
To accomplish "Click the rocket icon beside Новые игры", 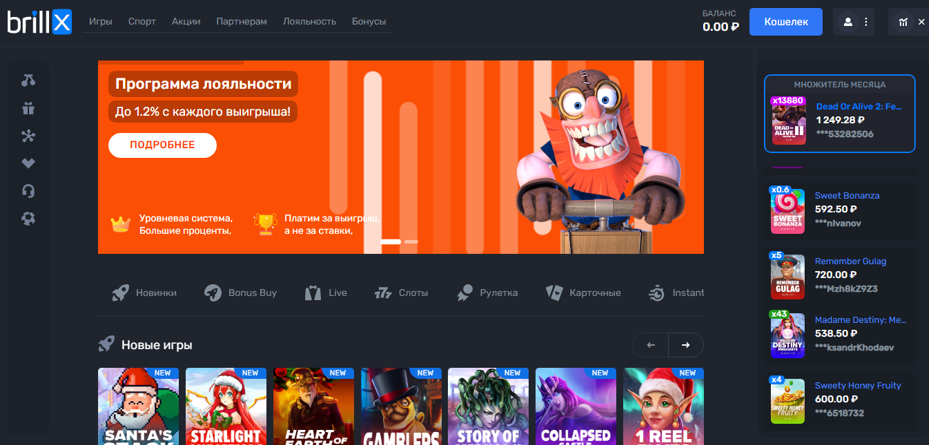I will [107, 344].
